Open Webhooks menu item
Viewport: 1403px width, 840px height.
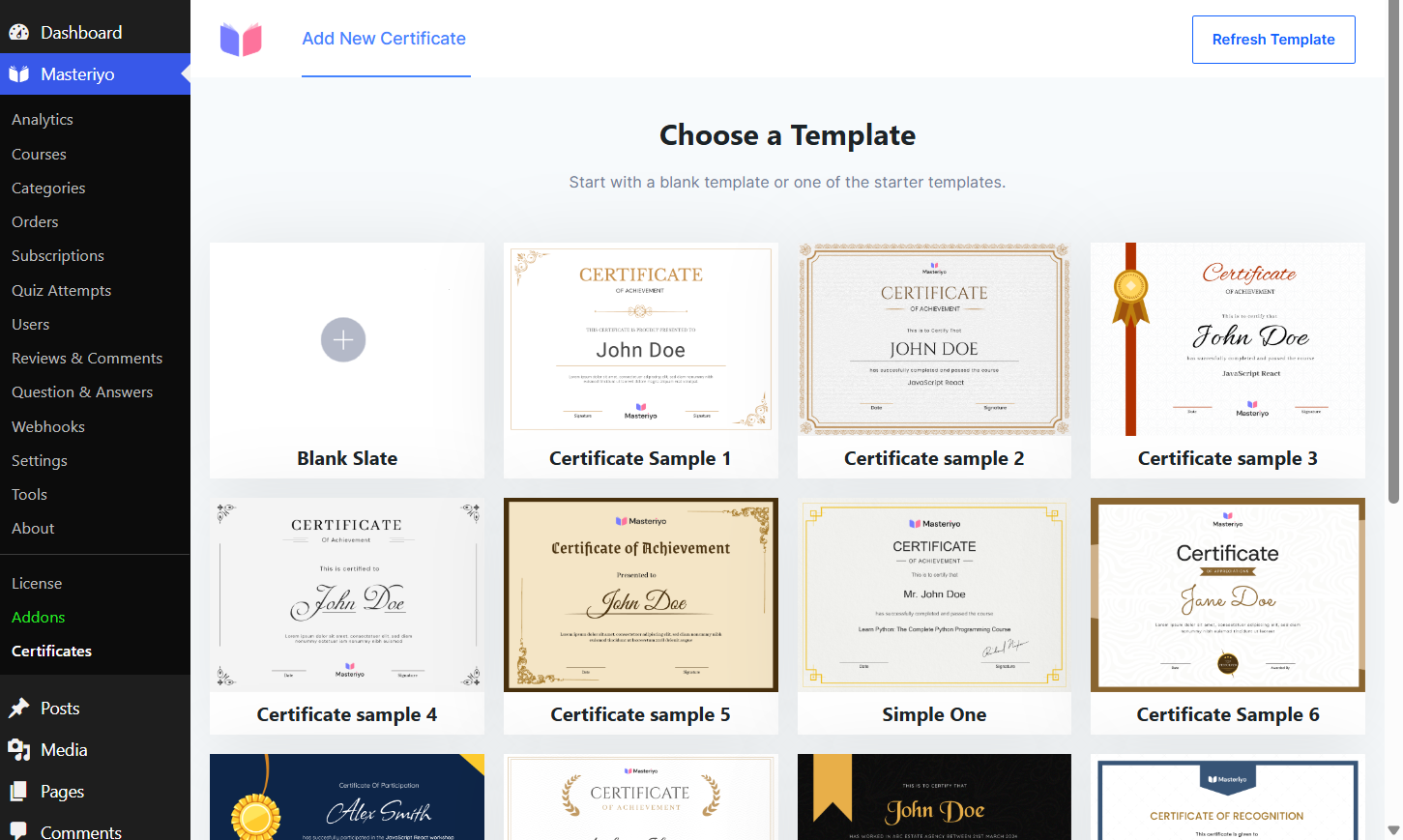(x=48, y=426)
